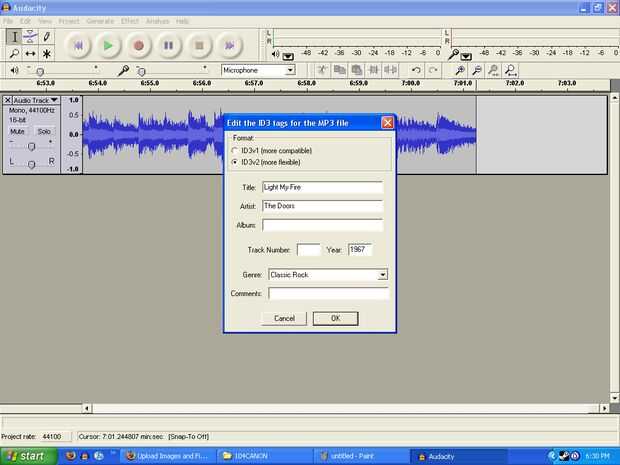The width and height of the screenshot is (620, 465).
Task: Click the Zoom Out magnifier icon
Action: pos(477,70)
